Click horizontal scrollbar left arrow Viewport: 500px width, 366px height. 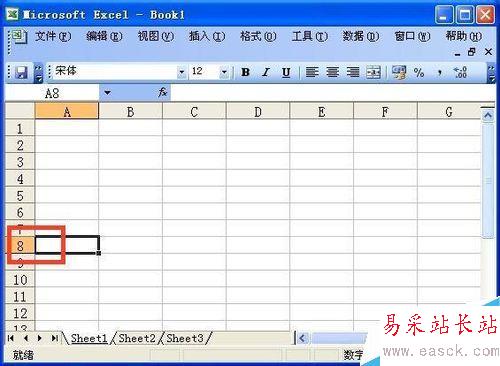point(302,339)
